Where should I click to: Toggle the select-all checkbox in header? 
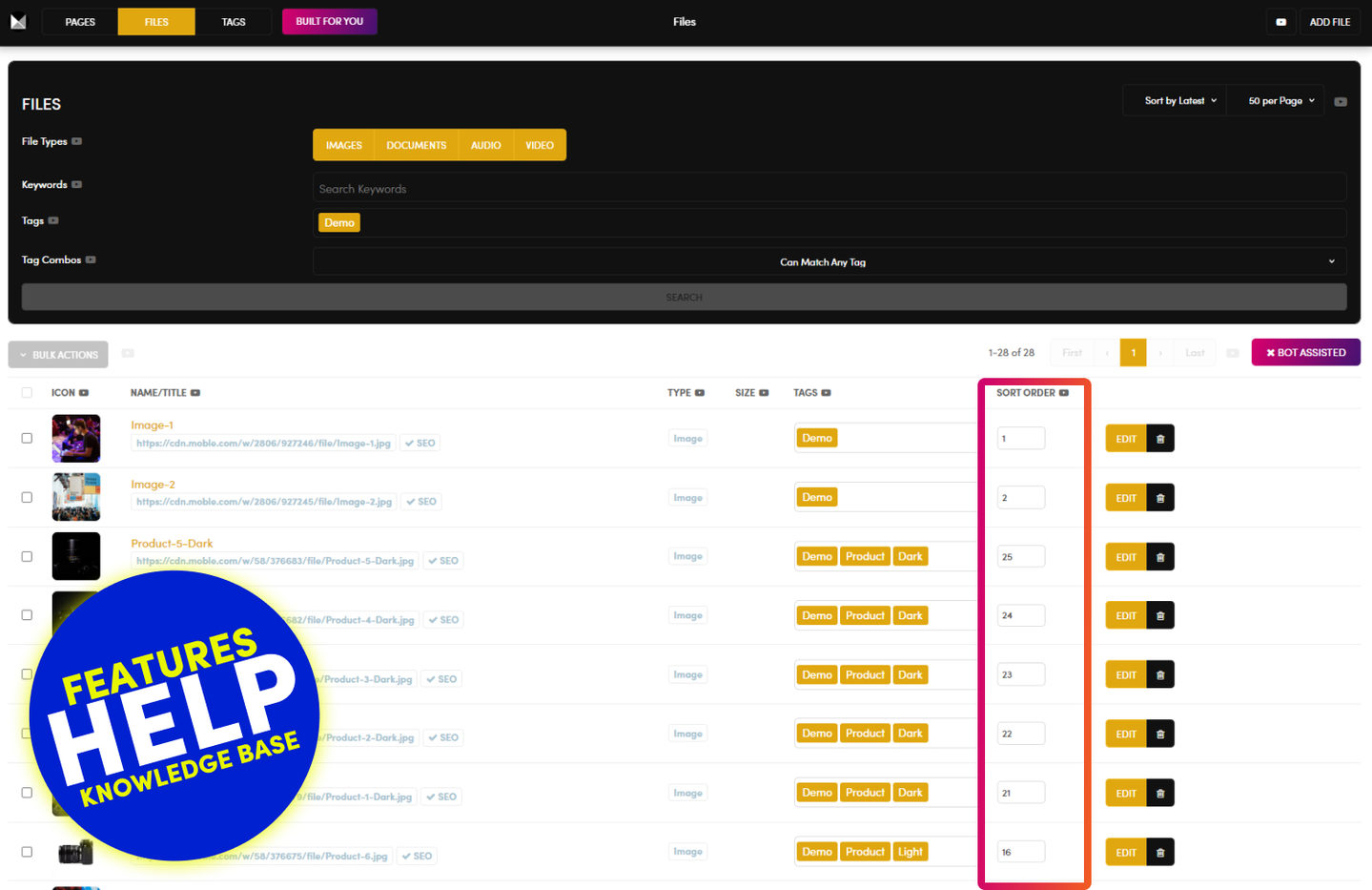(27, 393)
